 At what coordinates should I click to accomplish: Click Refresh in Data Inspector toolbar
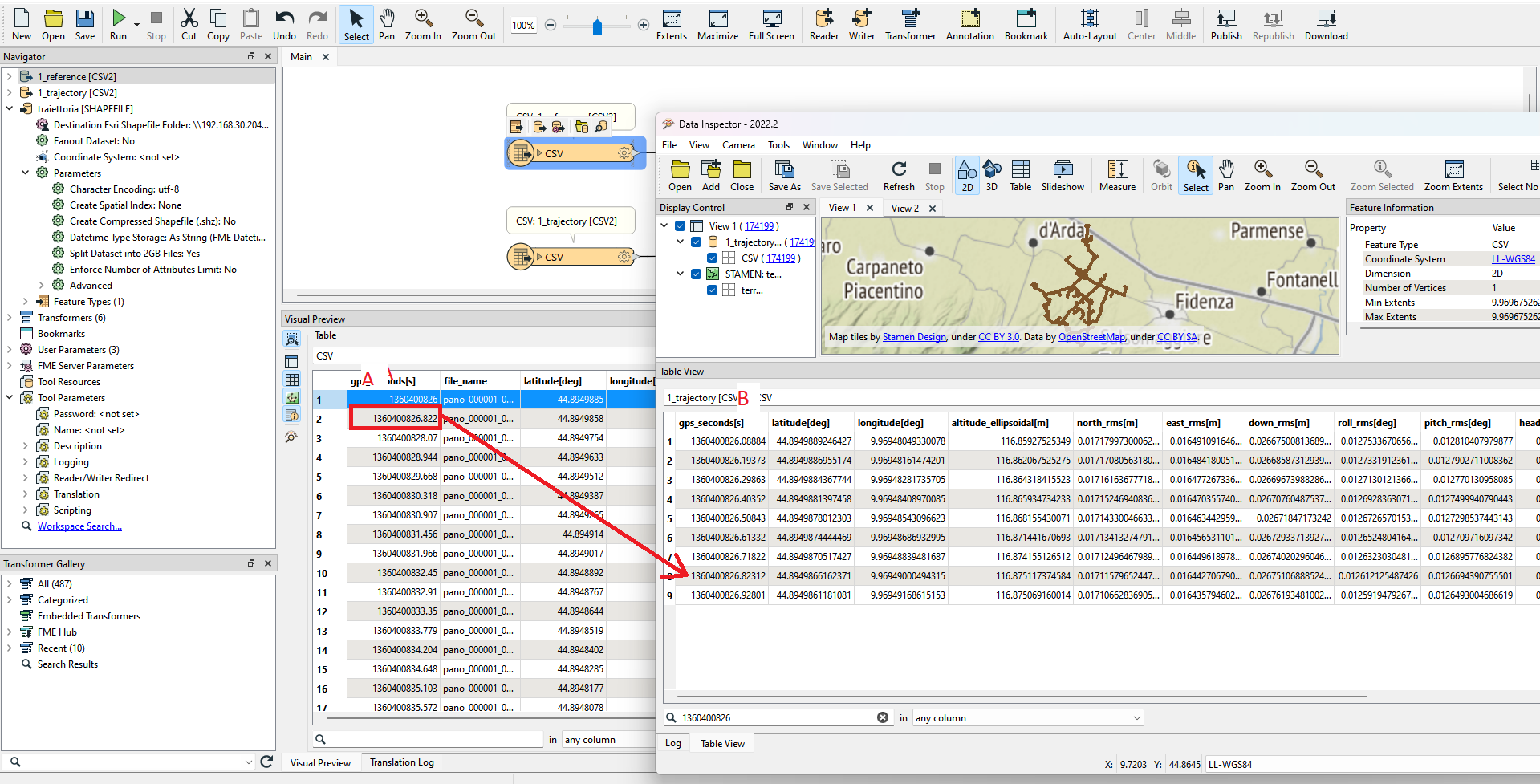coord(899,176)
